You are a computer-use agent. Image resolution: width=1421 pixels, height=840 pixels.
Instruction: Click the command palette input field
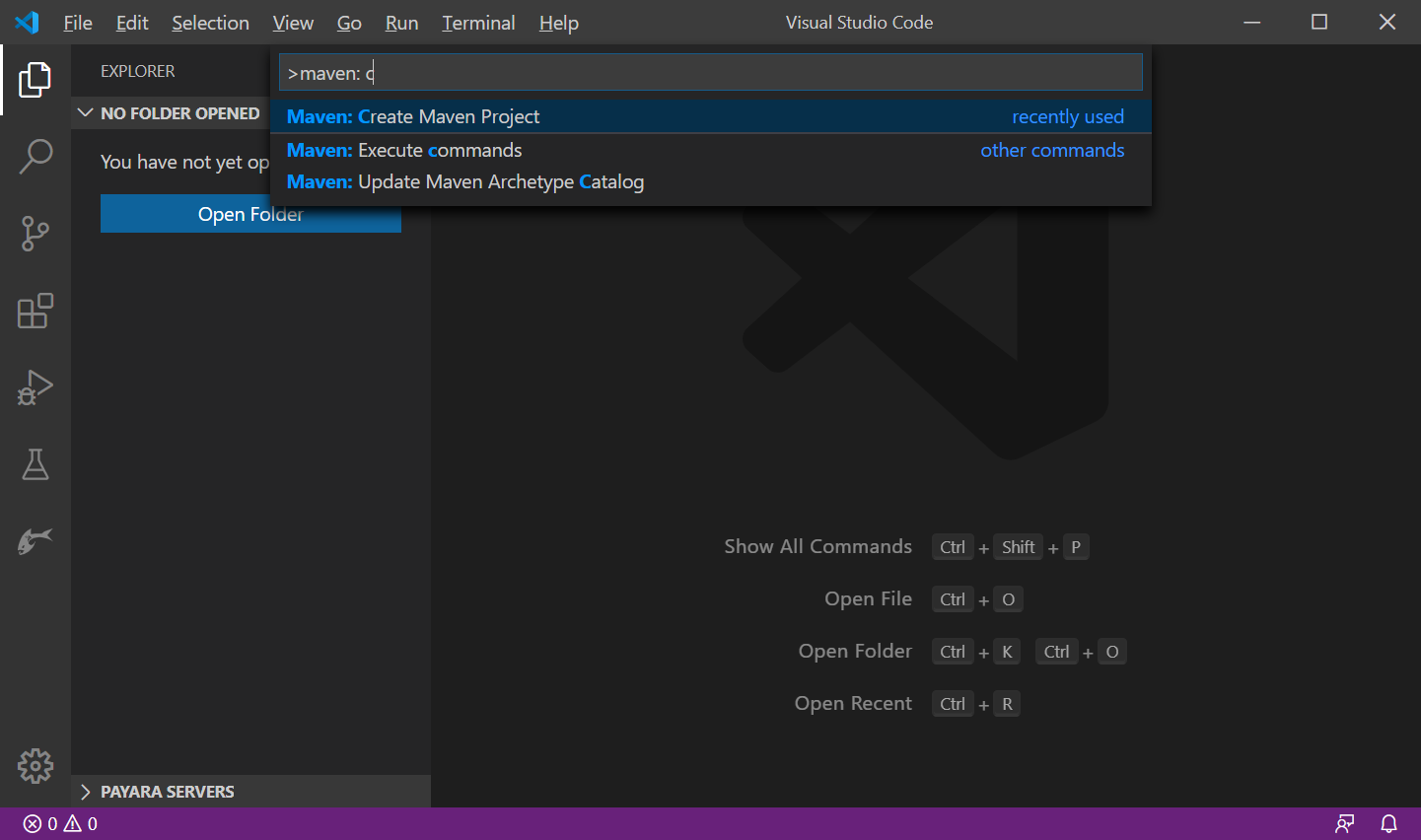[x=710, y=73]
